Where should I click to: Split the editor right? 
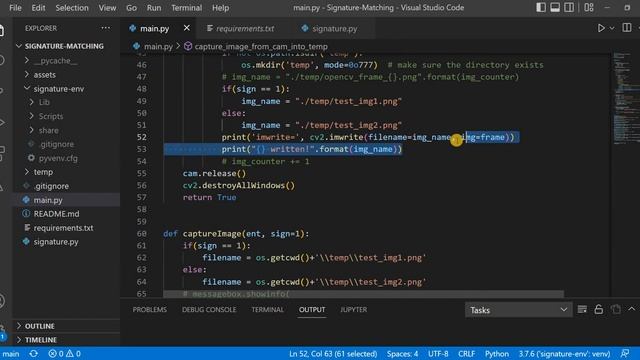click(627, 28)
